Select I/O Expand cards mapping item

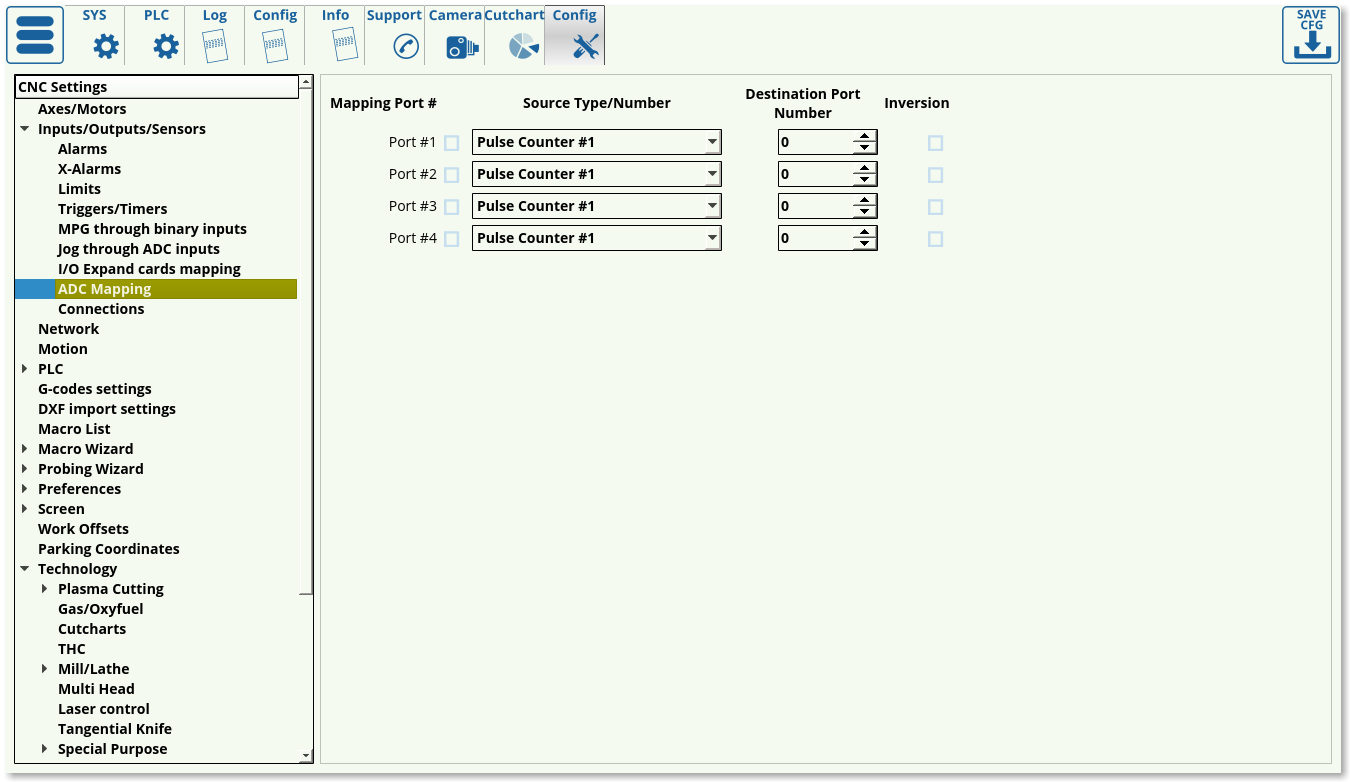tap(149, 269)
